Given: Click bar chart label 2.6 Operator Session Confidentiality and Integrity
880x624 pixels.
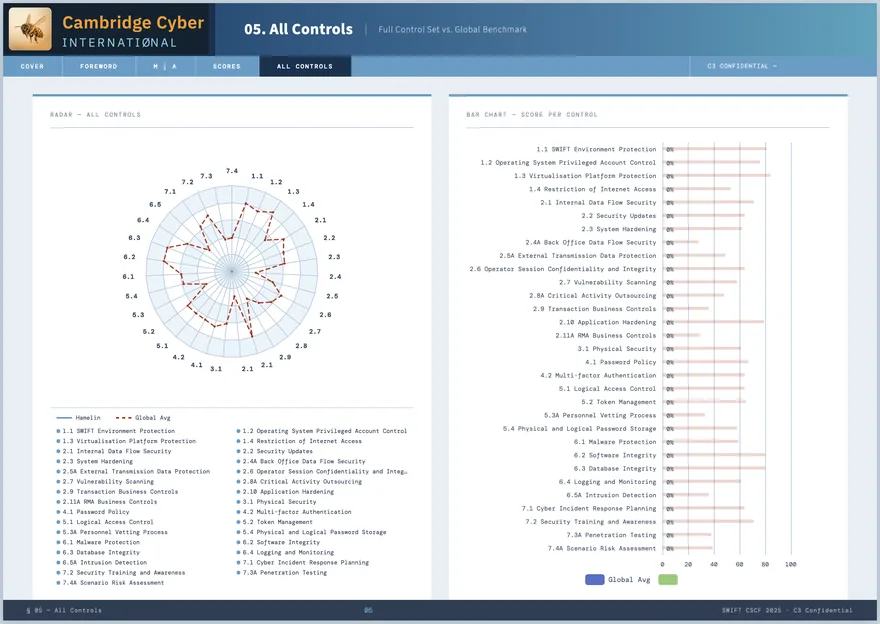Looking at the screenshot, I should [x=563, y=269].
